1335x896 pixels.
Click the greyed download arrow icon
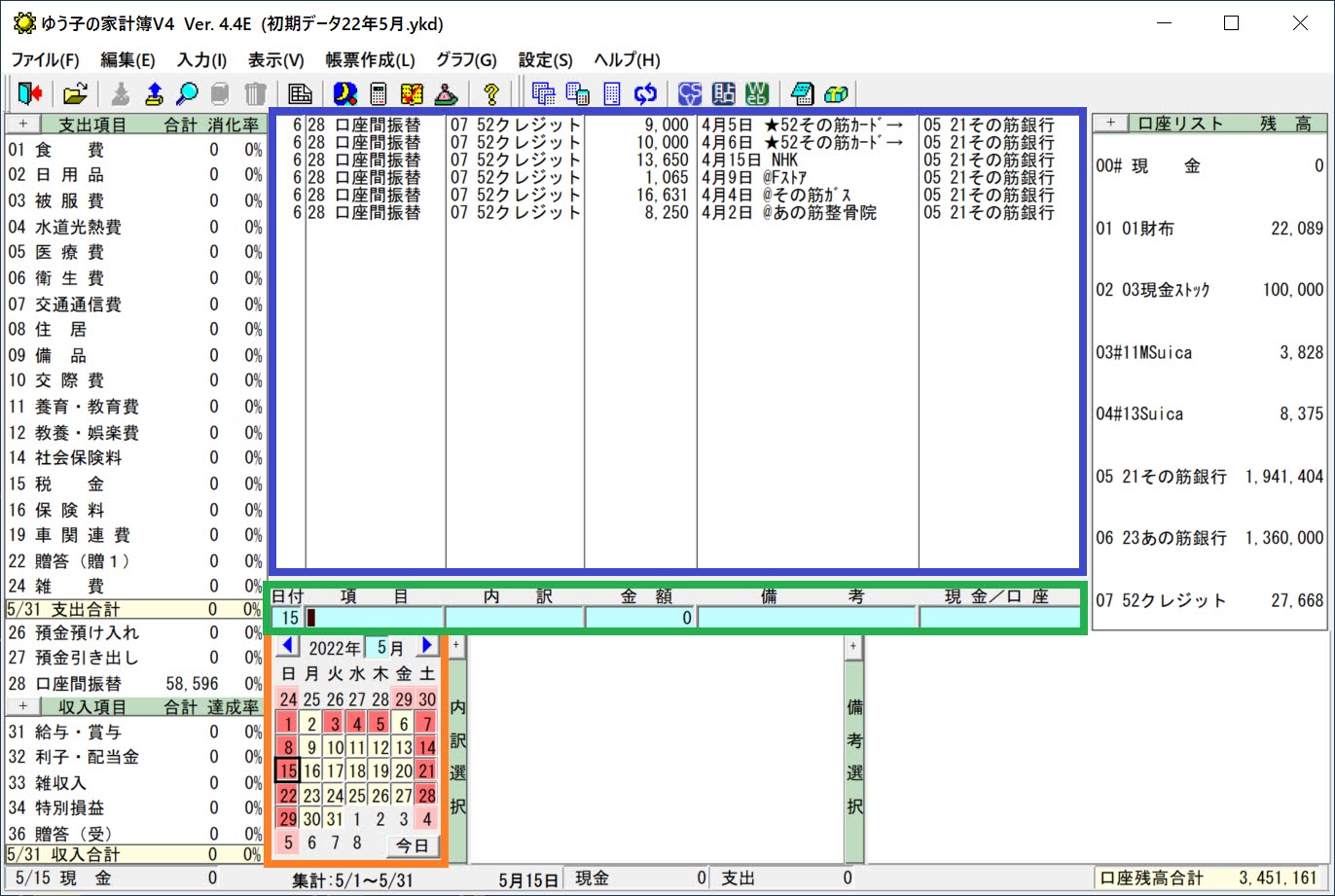click(x=121, y=93)
